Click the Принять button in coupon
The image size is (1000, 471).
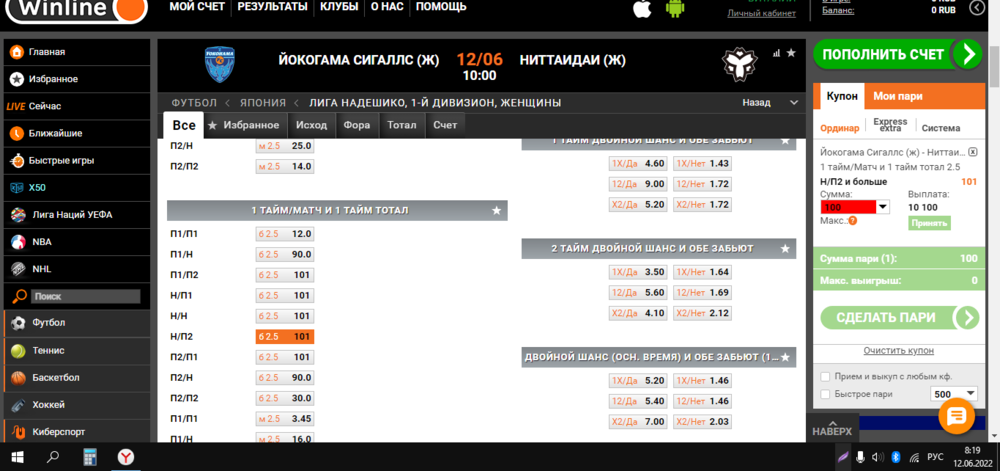tap(929, 223)
